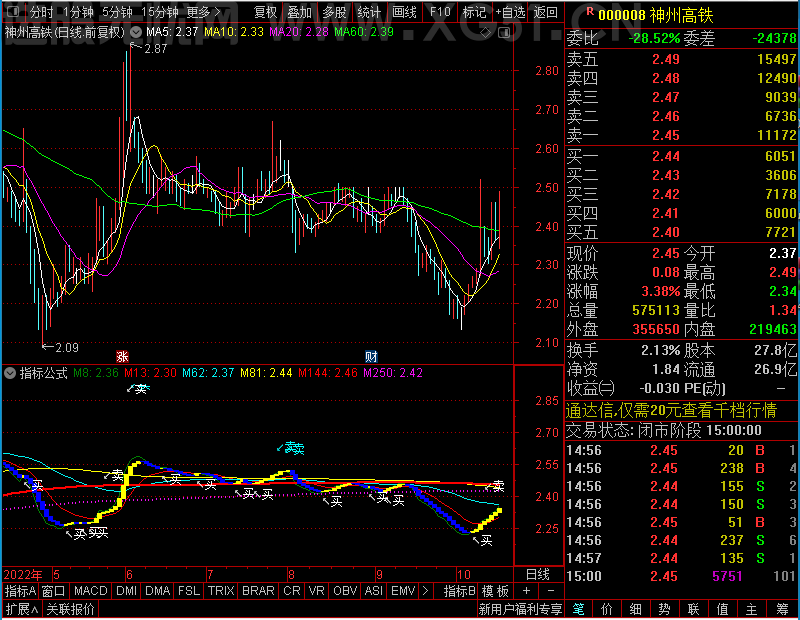Activate the 画线 drawing tool

[x=404, y=12]
